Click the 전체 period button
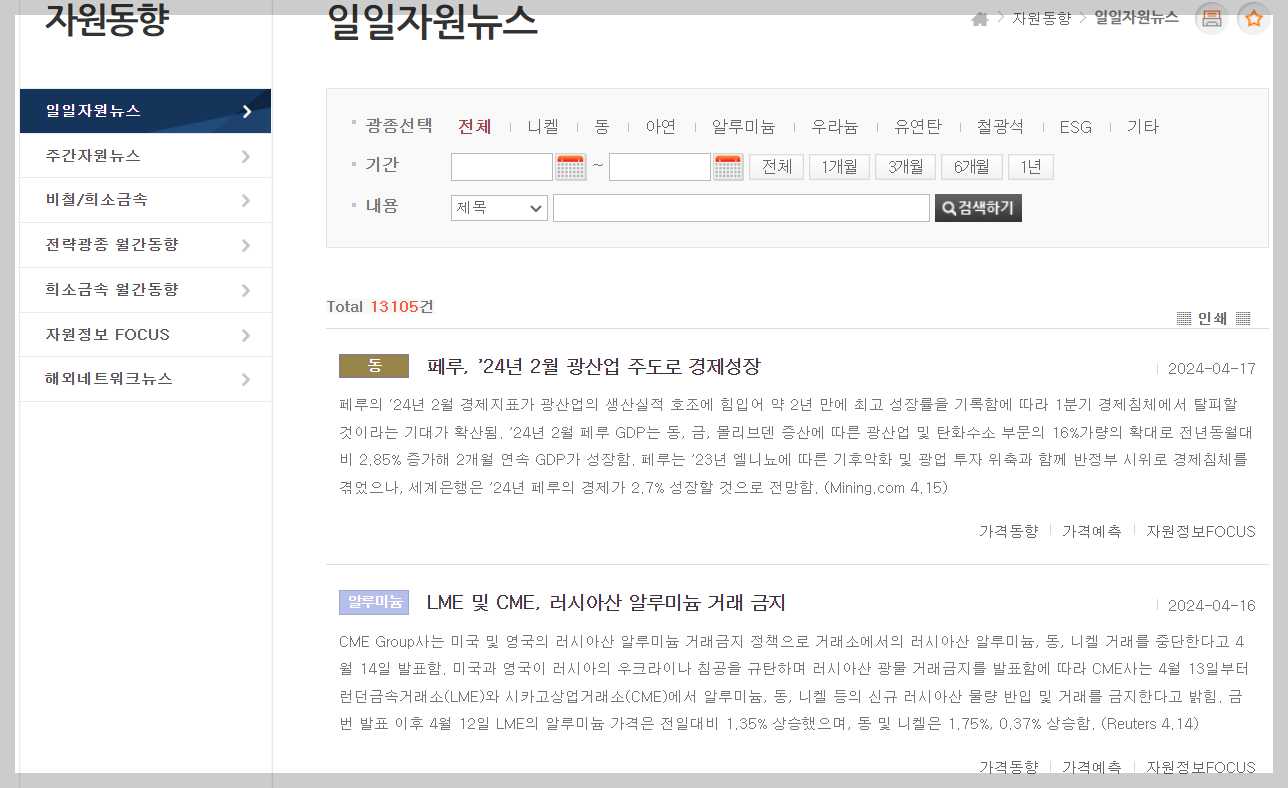Image resolution: width=1288 pixels, height=788 pixels. click(x=777, y=167)
